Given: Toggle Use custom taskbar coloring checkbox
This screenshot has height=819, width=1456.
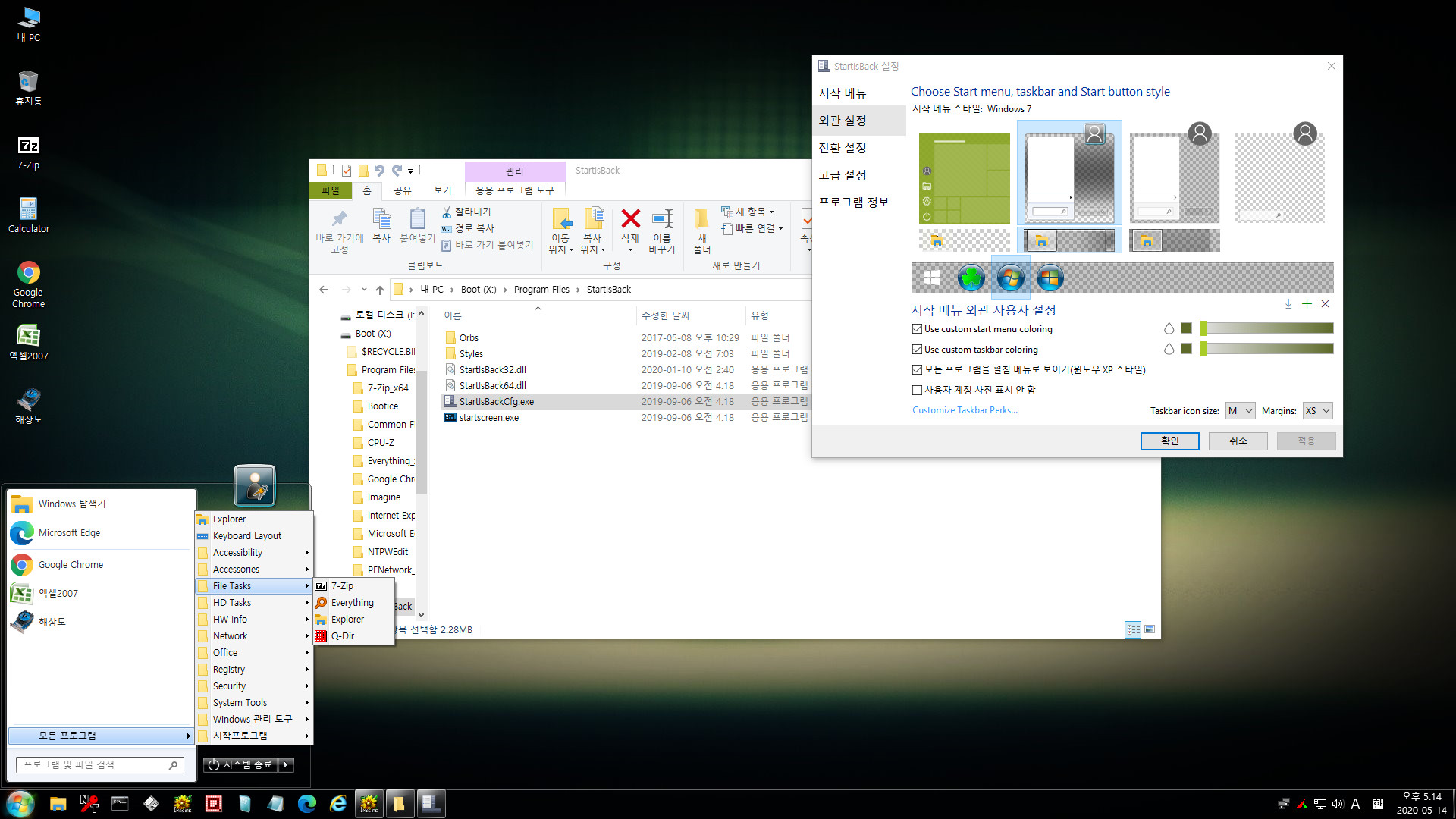Looking at the screenshot, I should point(918,350).
